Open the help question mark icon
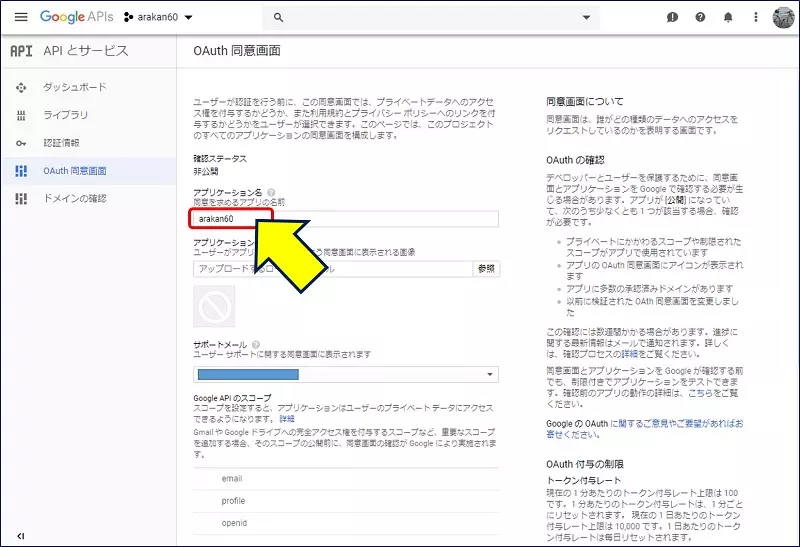The height and width of the screenshot is (547, 800). pos(700,17)
